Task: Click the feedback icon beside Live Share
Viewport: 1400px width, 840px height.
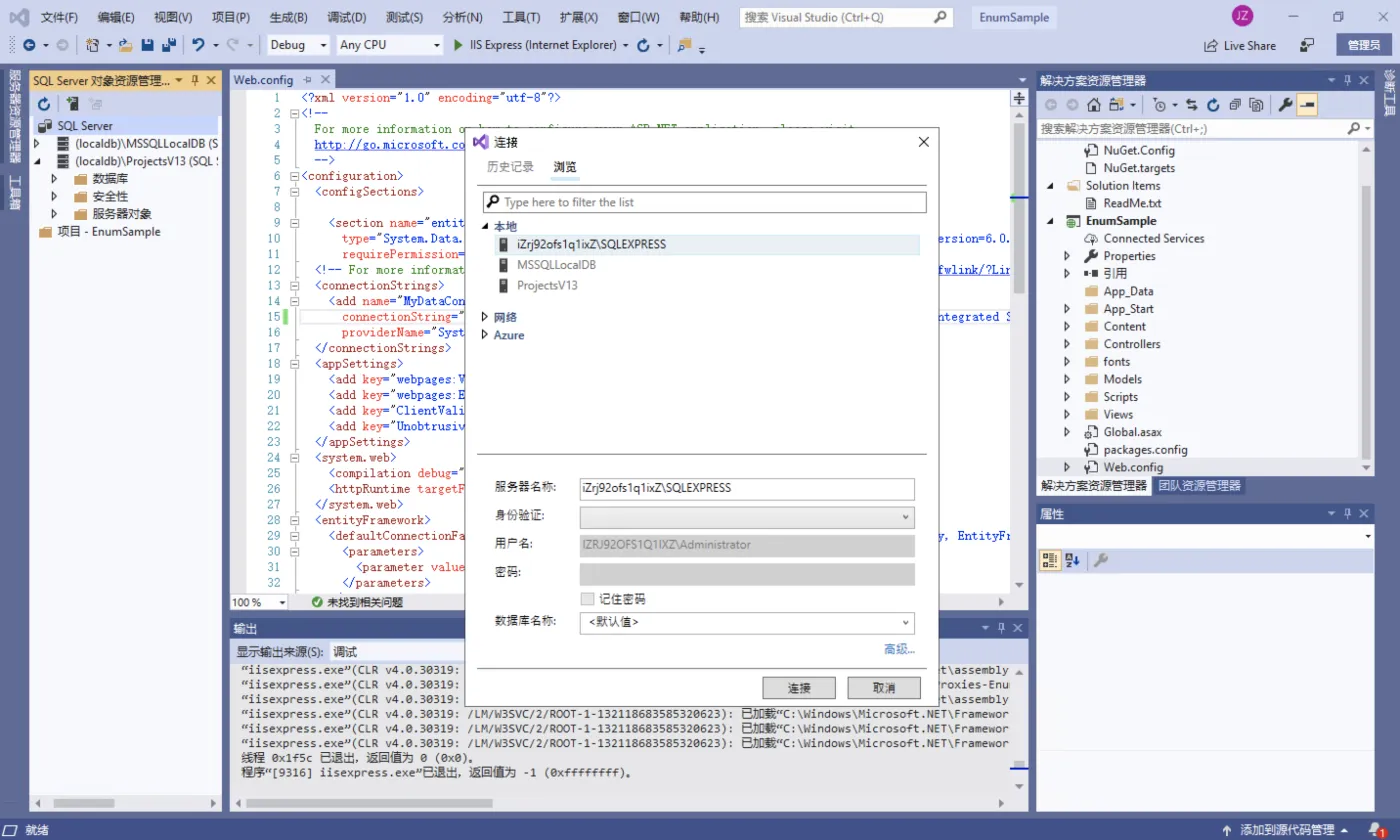Action: (1307, 45)
